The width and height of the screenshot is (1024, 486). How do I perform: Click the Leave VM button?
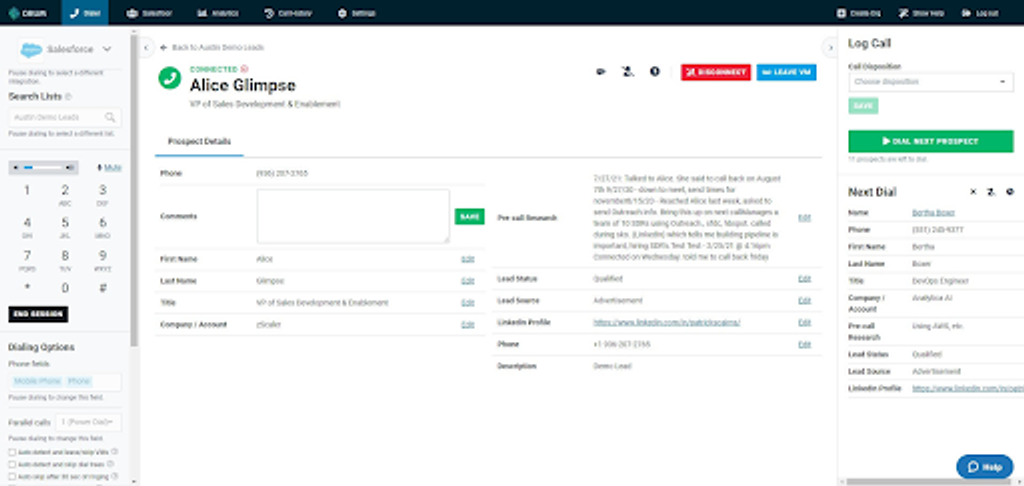pyautogui.click(x=786, y=72)
